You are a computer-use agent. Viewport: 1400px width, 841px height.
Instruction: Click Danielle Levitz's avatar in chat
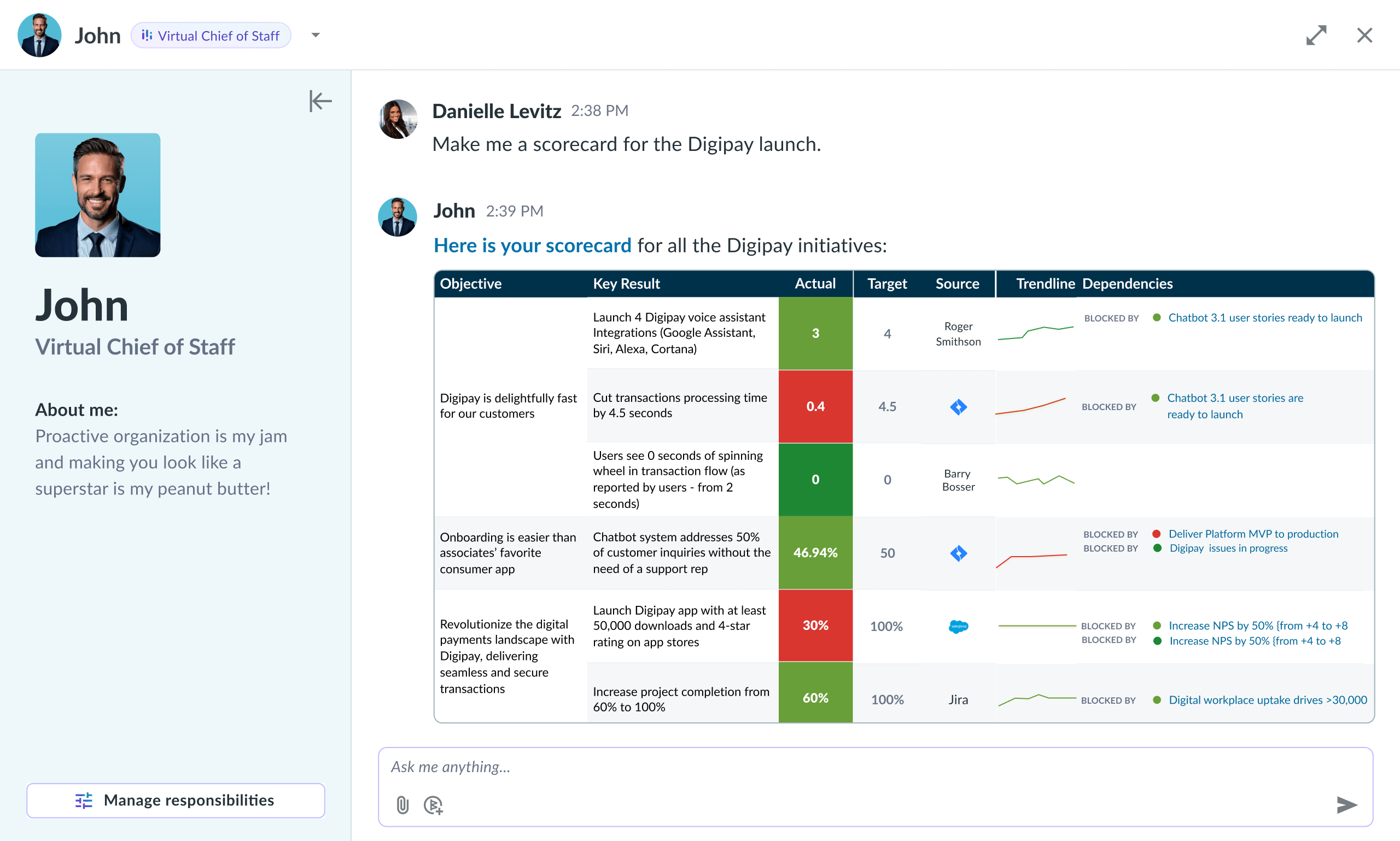[398, 119]
